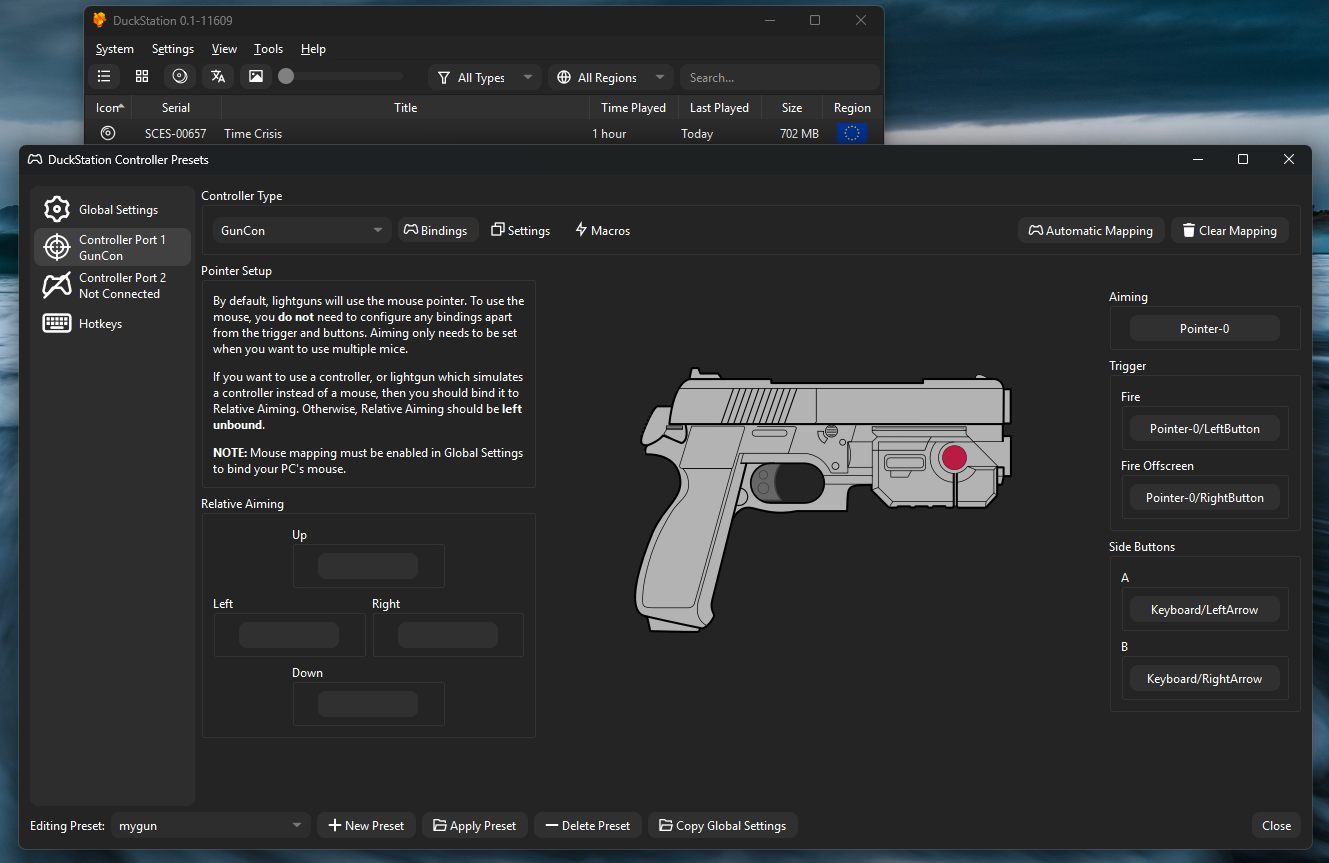Sort game list by Title column header

point(405,107)
